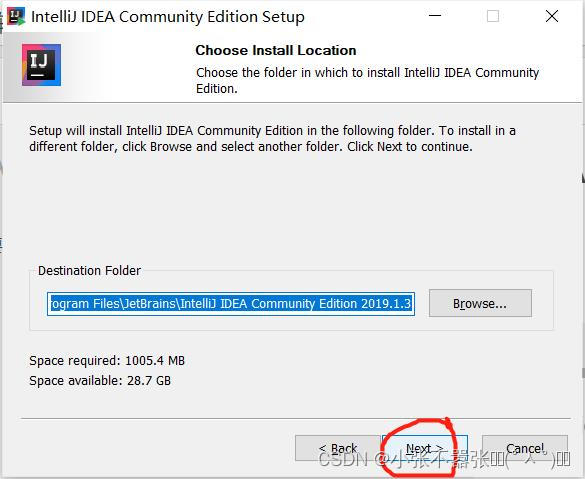Screen dimensions: 585x479
Task: Click the Next button to continue
Action: click(x=425, y=448)
